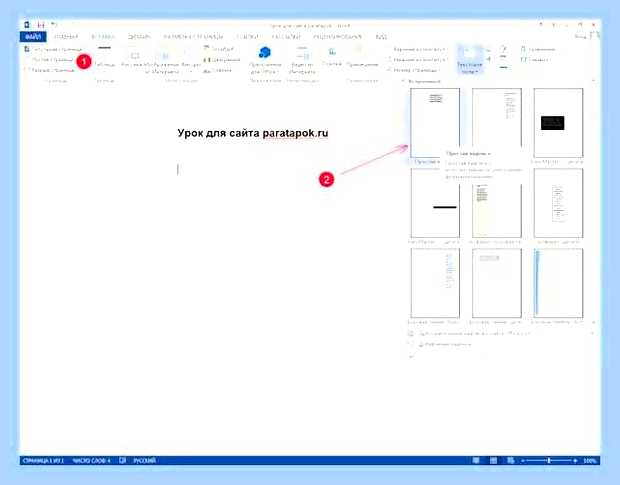Click the document heading 'Урок для сайта paratapok.ru'
620x485 pixels.
tap(253, 133)
